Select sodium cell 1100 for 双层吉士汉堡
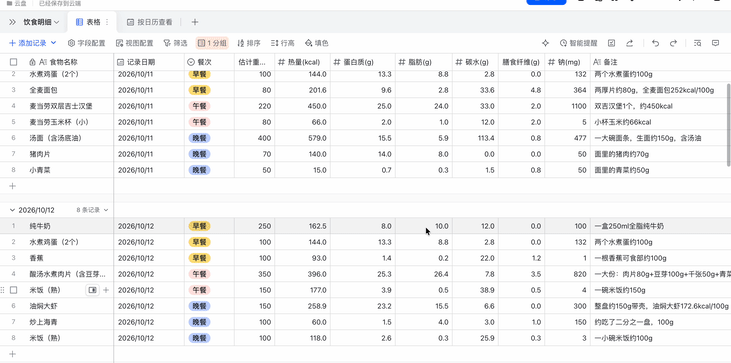 (567, 106)
